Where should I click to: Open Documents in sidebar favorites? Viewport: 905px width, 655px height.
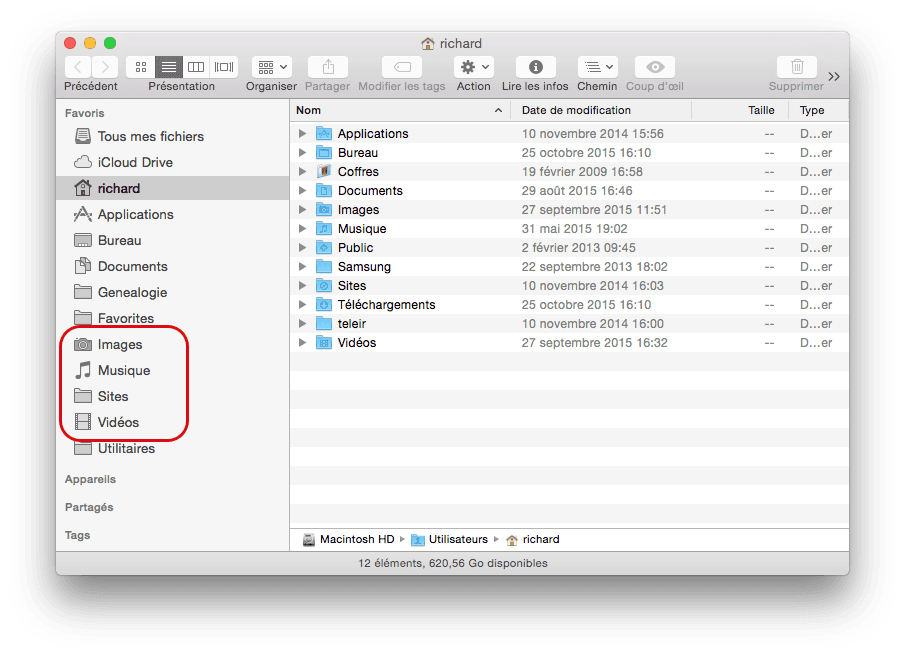[173, 266]
